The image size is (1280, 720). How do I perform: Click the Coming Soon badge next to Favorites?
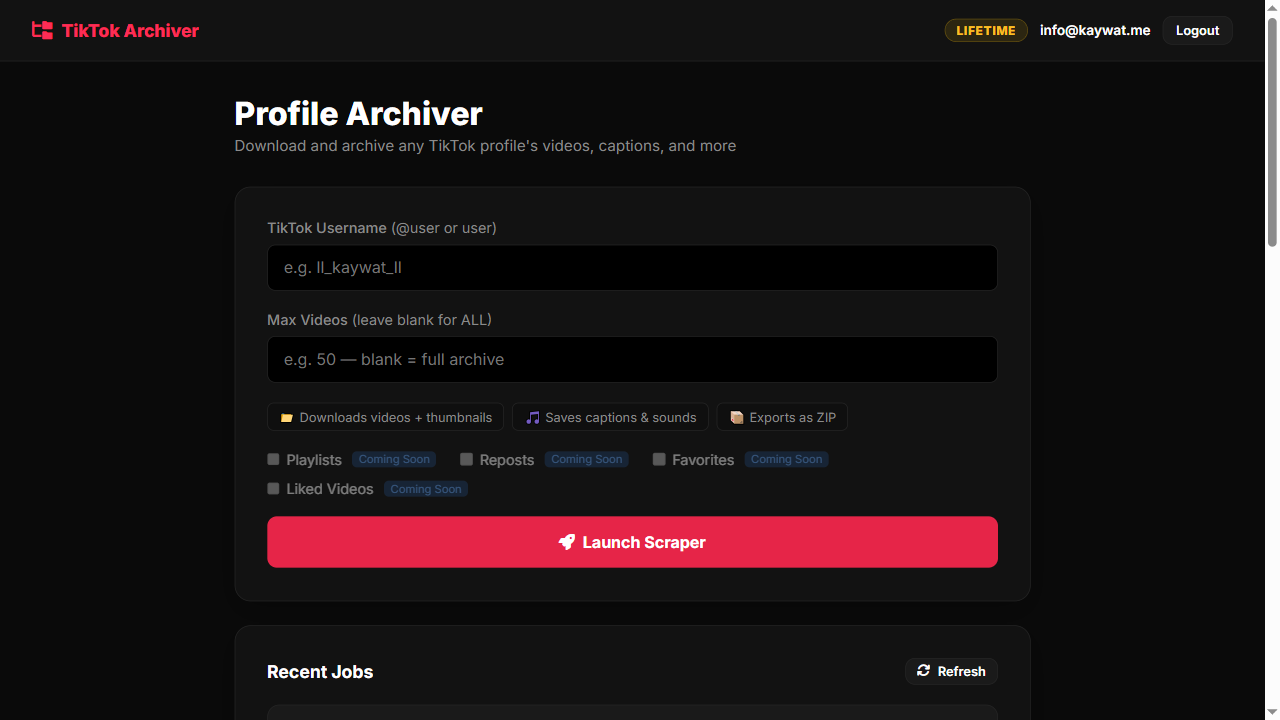[787, 460]
